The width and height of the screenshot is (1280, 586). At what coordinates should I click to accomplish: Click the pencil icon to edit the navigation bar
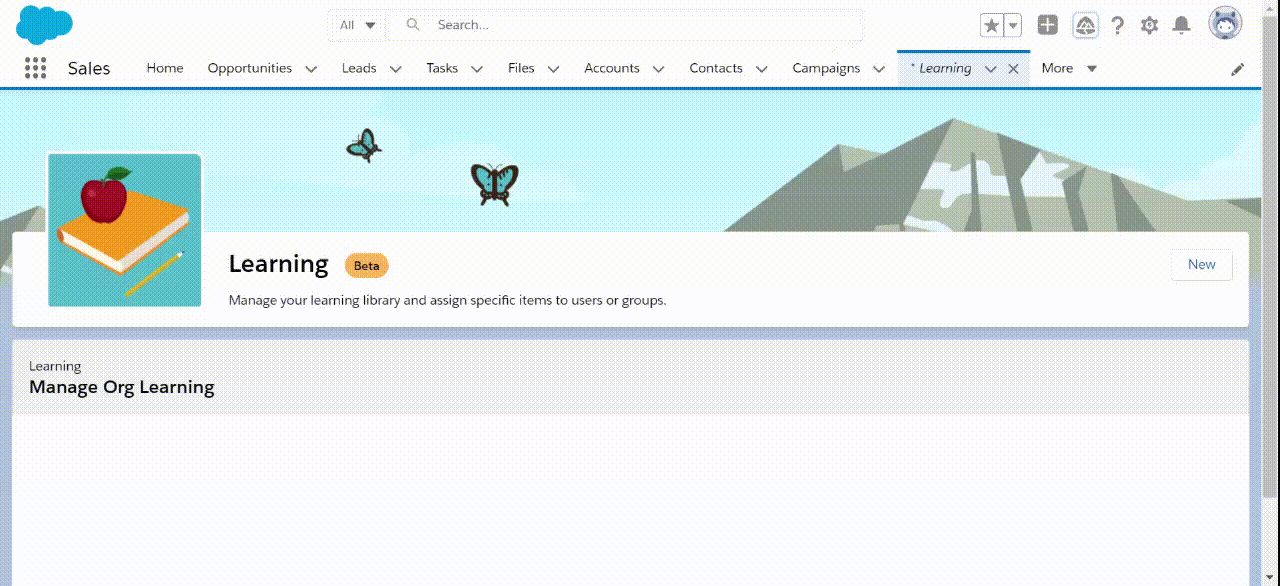click(1238, 69)
